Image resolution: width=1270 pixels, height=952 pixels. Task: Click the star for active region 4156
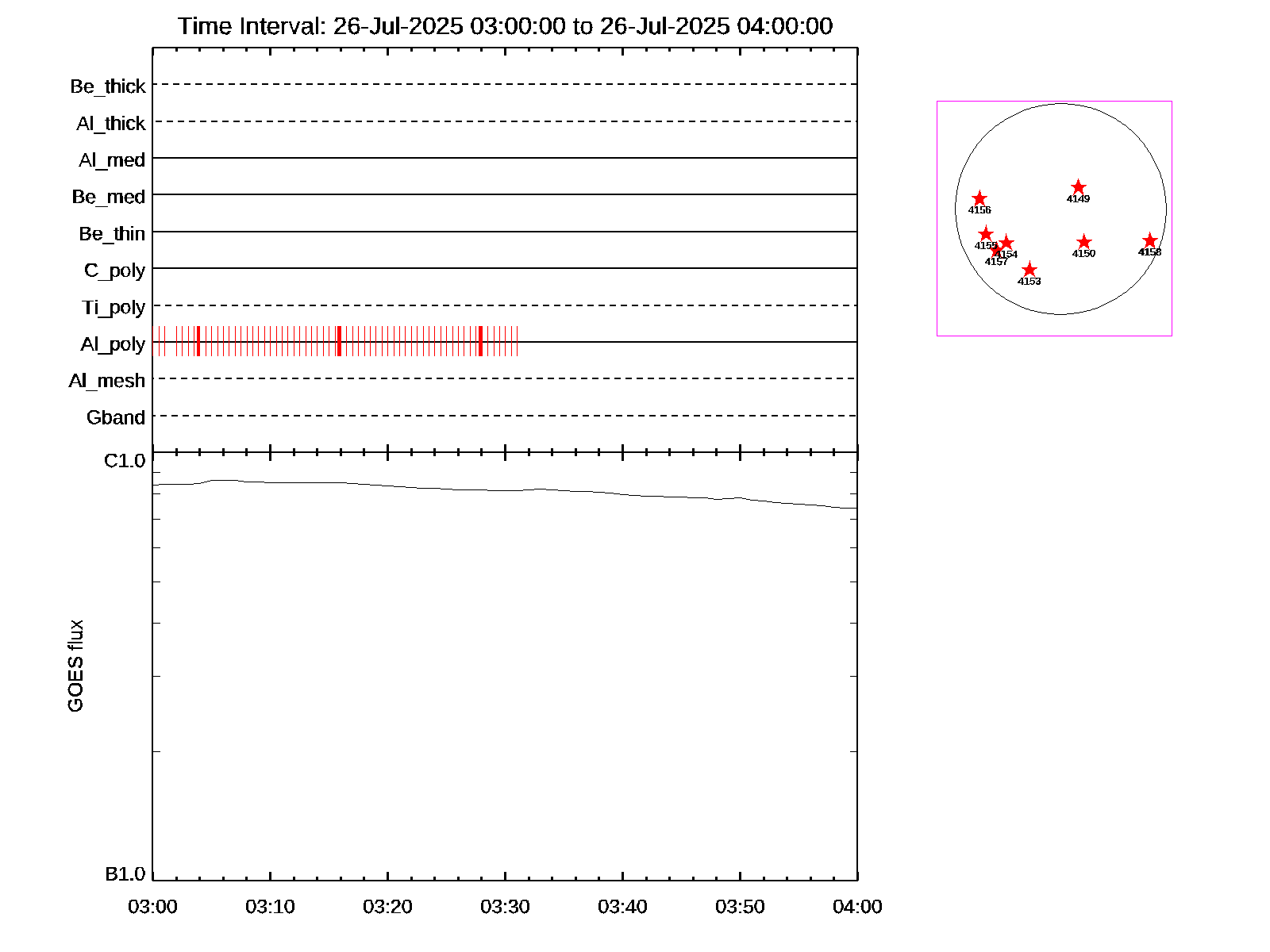click(x=979, y=198)
